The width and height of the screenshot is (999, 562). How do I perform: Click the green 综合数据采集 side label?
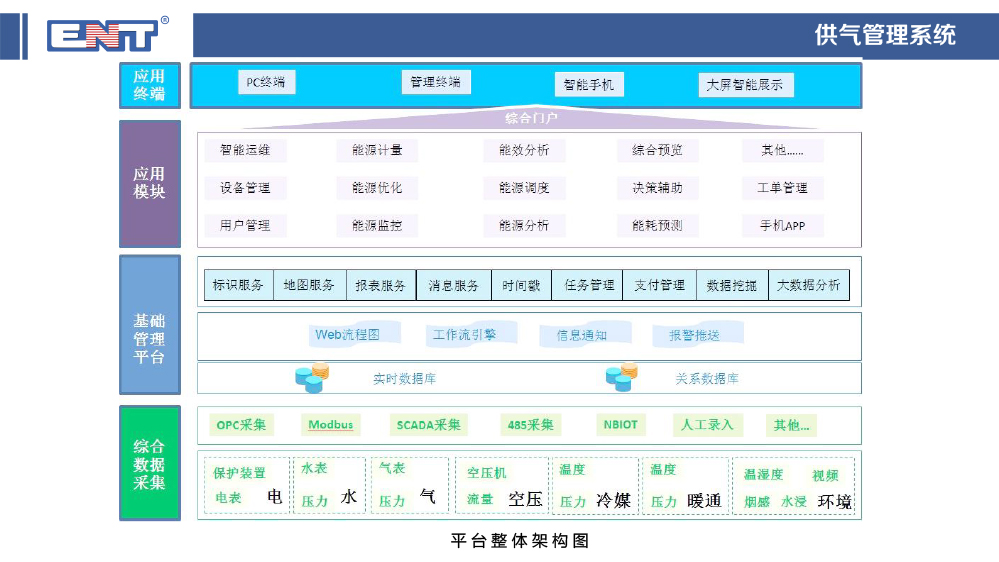[150, 463]
